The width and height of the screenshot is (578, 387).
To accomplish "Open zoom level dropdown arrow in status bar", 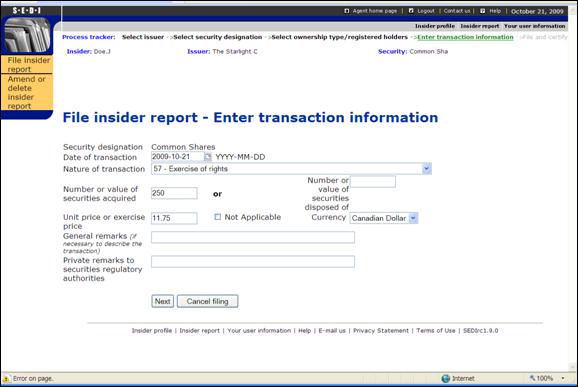I will click(563, 378).
